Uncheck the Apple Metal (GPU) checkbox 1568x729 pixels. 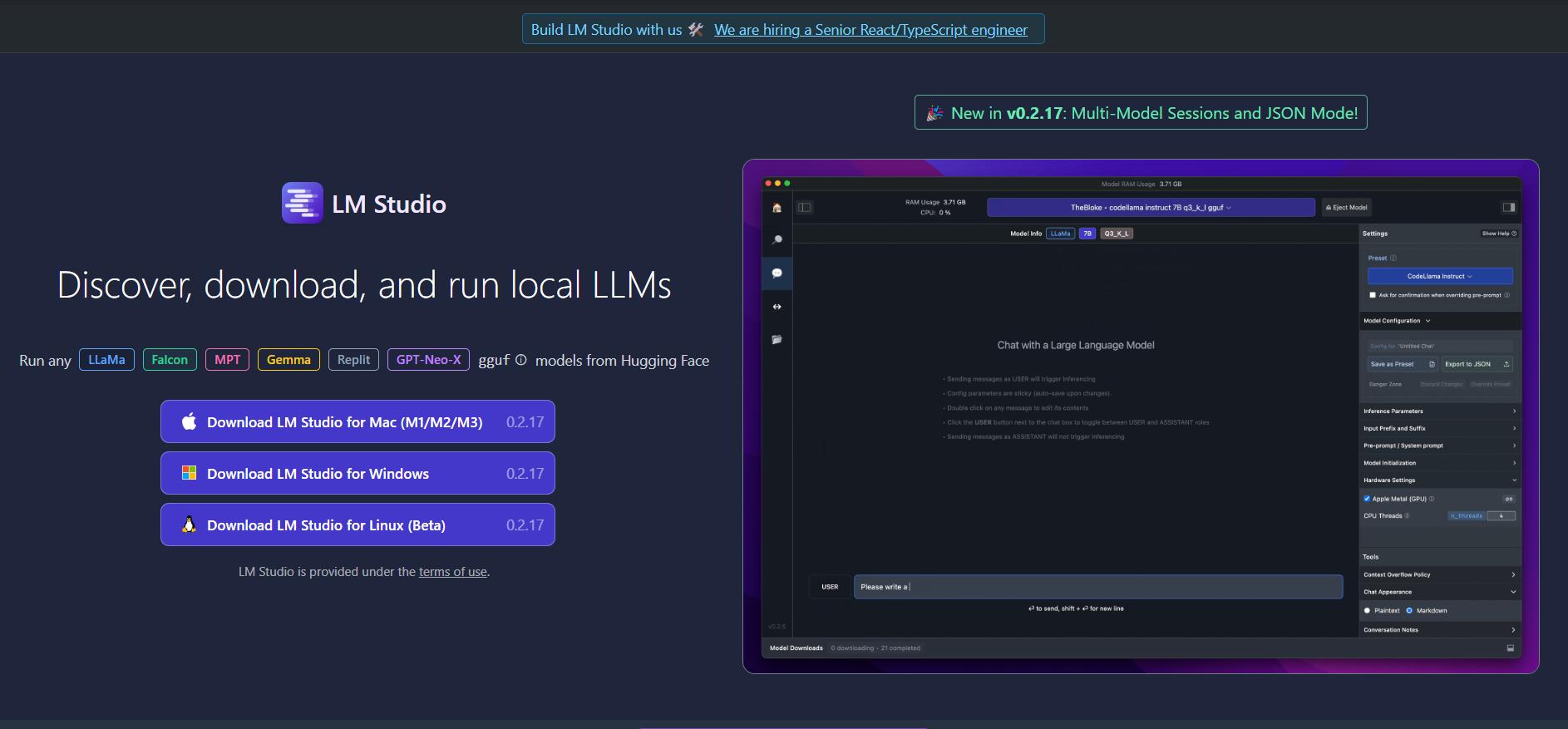click(x=1367, y=499)
